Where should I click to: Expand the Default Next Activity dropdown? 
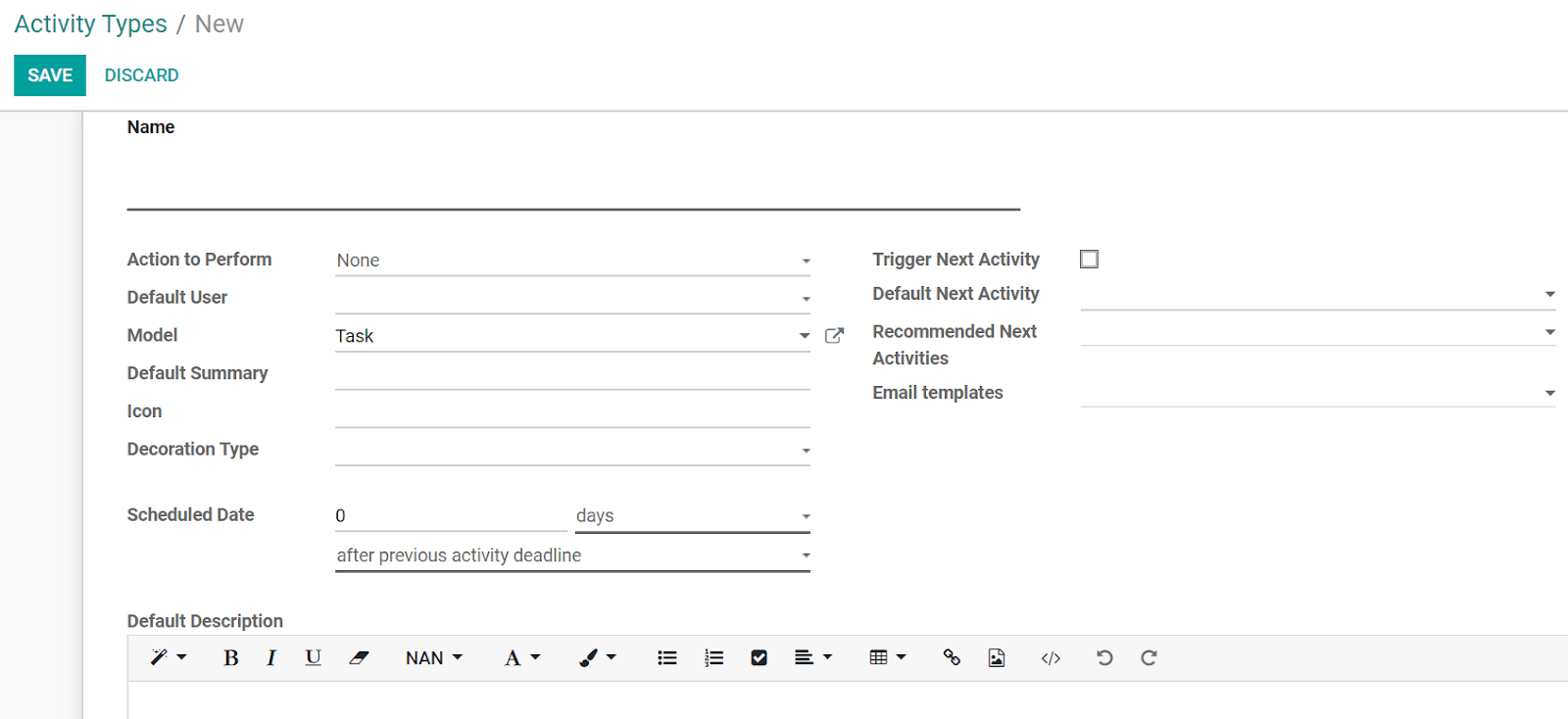point(1318,294)
